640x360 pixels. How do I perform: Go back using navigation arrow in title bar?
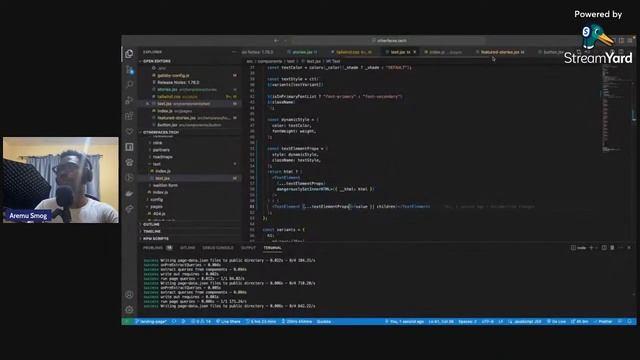276,40
